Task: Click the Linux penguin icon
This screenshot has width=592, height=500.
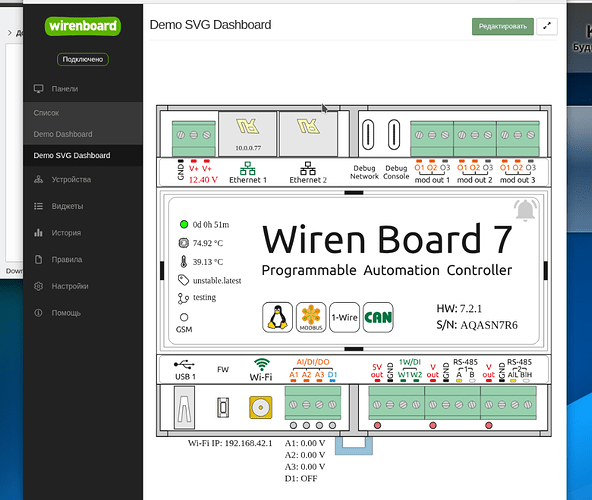Action: 278,317
